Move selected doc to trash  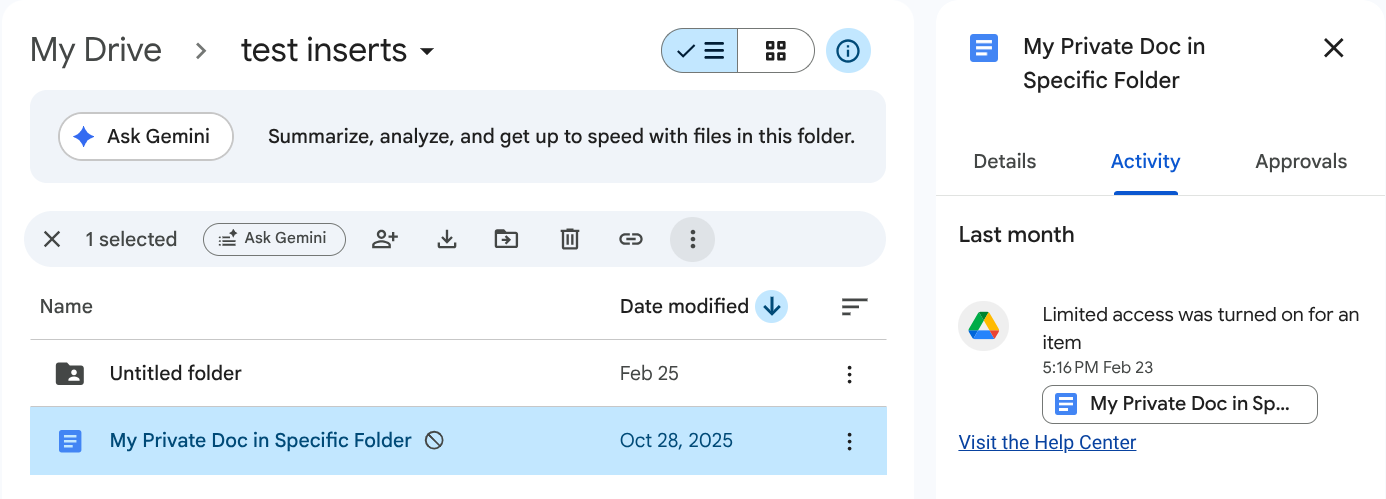pos(569,239)
